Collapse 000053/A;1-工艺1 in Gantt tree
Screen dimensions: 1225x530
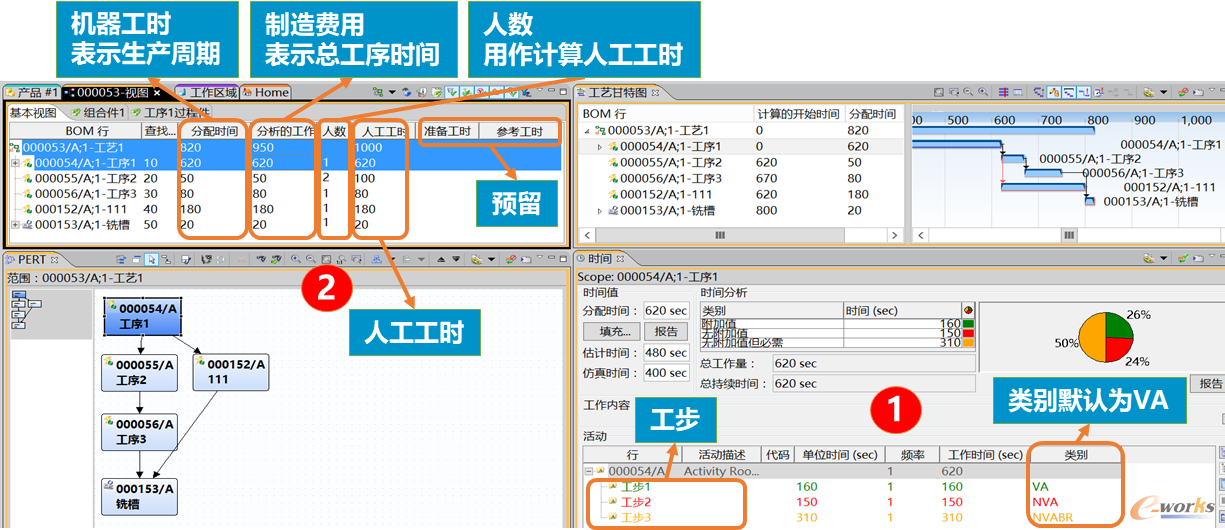pos(586,130)
